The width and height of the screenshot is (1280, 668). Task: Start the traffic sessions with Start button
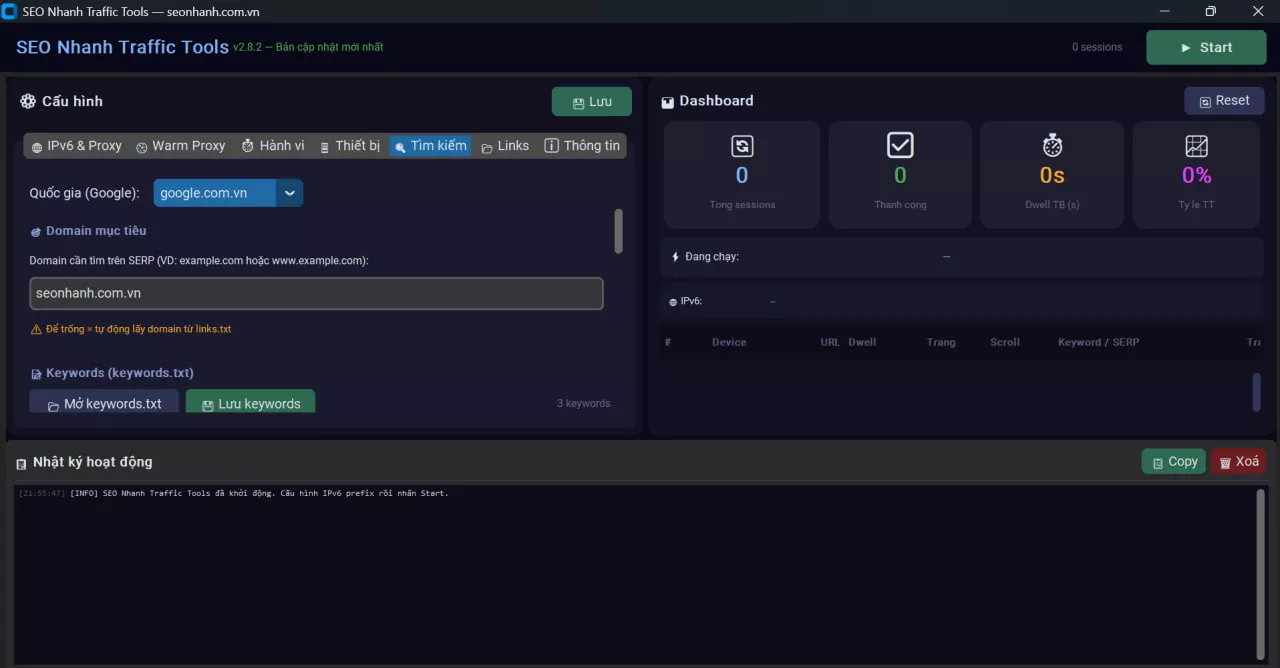(x=1206, y=47)
